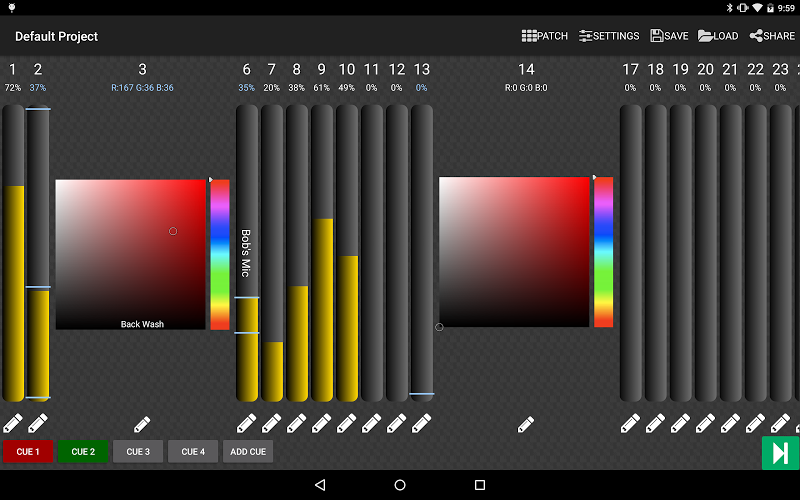Image resolution: width=800 pixels, height=500 pixels.
Task: Click the pencil icon under channel 13
Action: (421, 423)
